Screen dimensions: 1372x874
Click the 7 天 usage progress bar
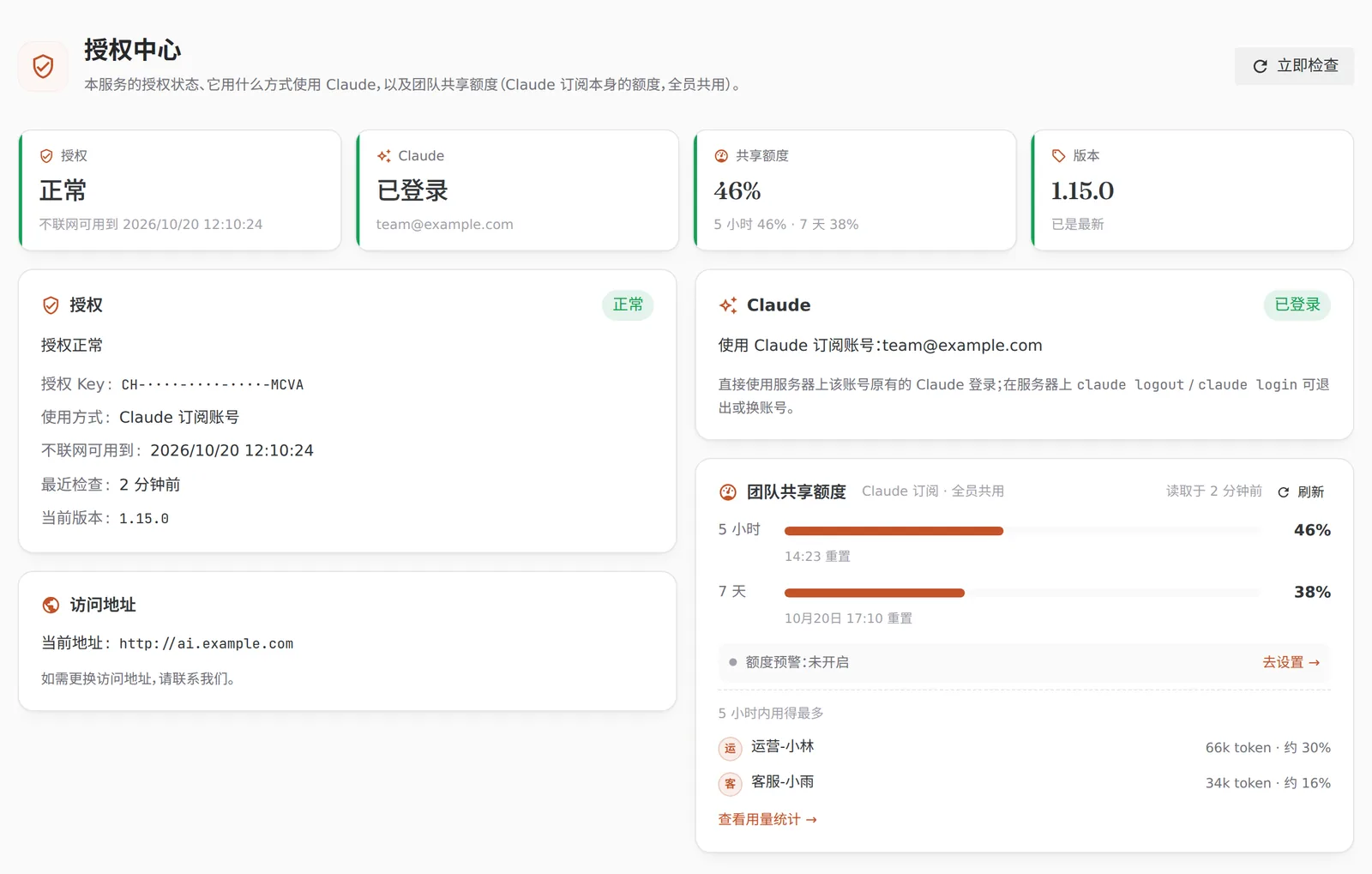(x=1022, y=593)
